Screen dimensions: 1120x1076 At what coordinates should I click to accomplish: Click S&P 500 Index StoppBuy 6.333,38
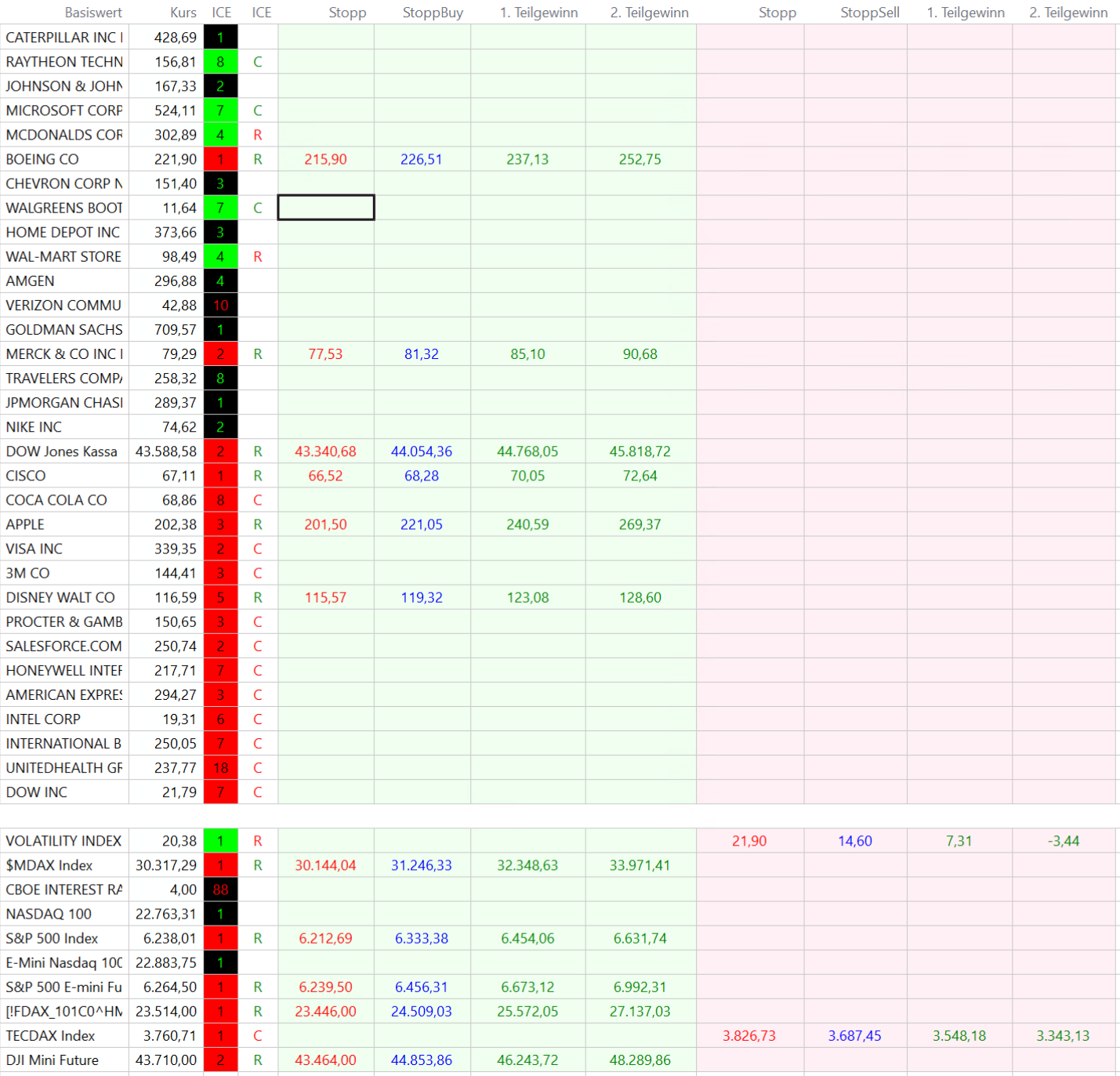(421, 938)
